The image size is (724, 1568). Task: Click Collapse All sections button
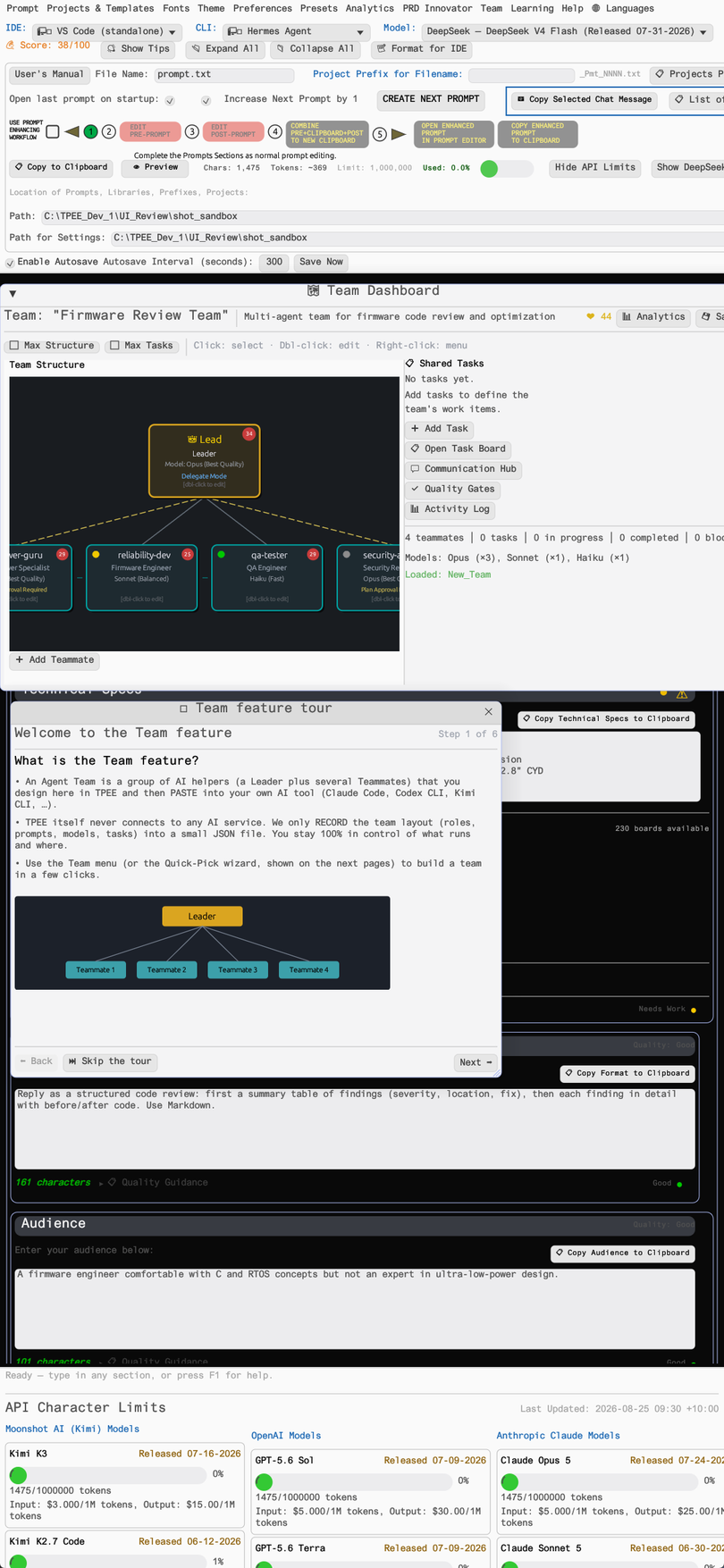click(315, 49)
